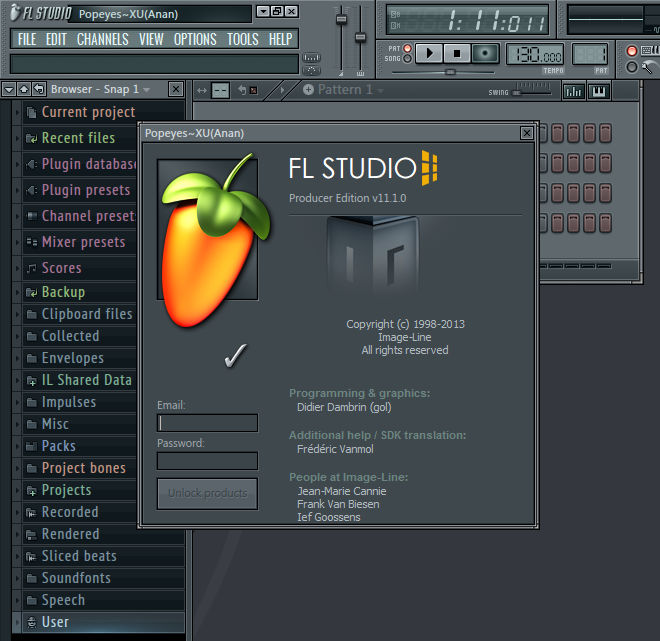
Task: Open Soundfonts folder in browser
Action: [x=76, y=578]
